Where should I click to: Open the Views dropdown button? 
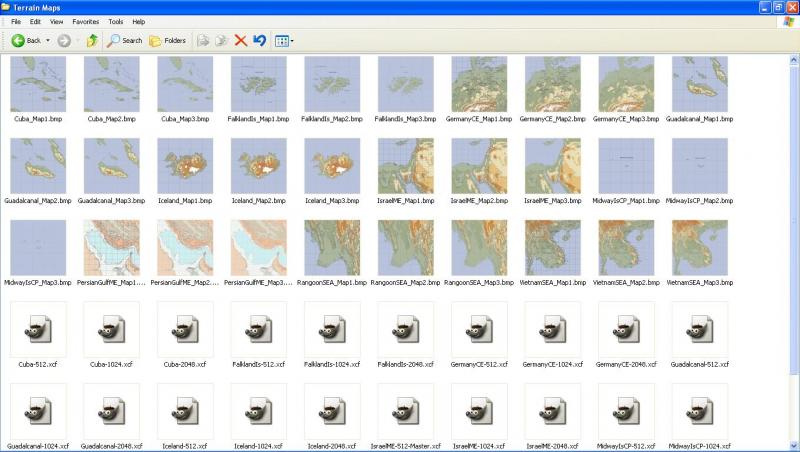[284, 41]
